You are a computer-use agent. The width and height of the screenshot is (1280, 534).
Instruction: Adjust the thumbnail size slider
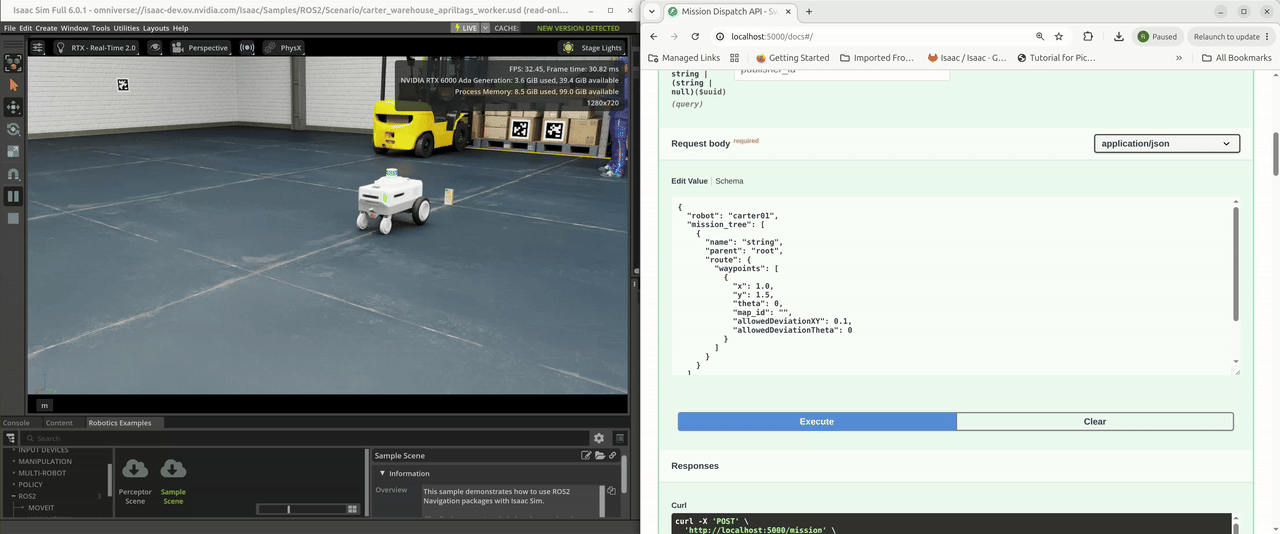coord(300,509)
